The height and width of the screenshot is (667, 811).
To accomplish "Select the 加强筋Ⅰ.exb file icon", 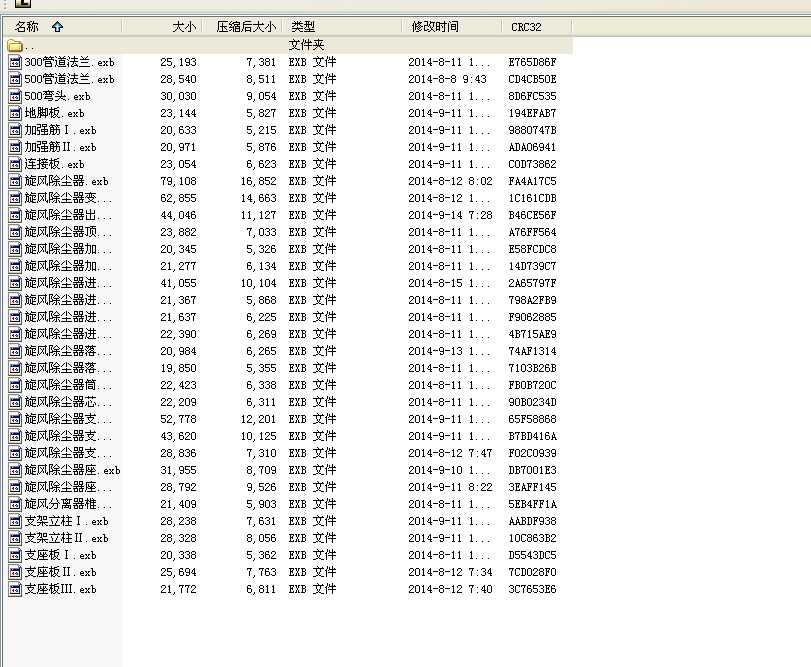I will [x=16, y=130].
